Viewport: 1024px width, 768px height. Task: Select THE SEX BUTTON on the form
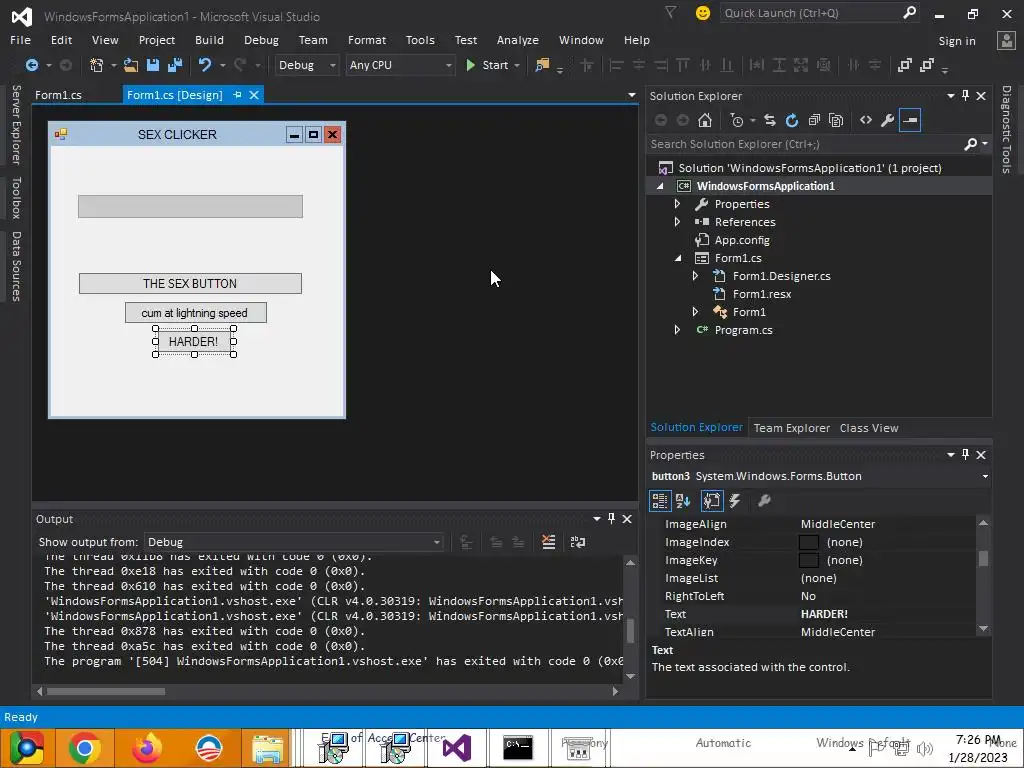[x=190, y=283]
